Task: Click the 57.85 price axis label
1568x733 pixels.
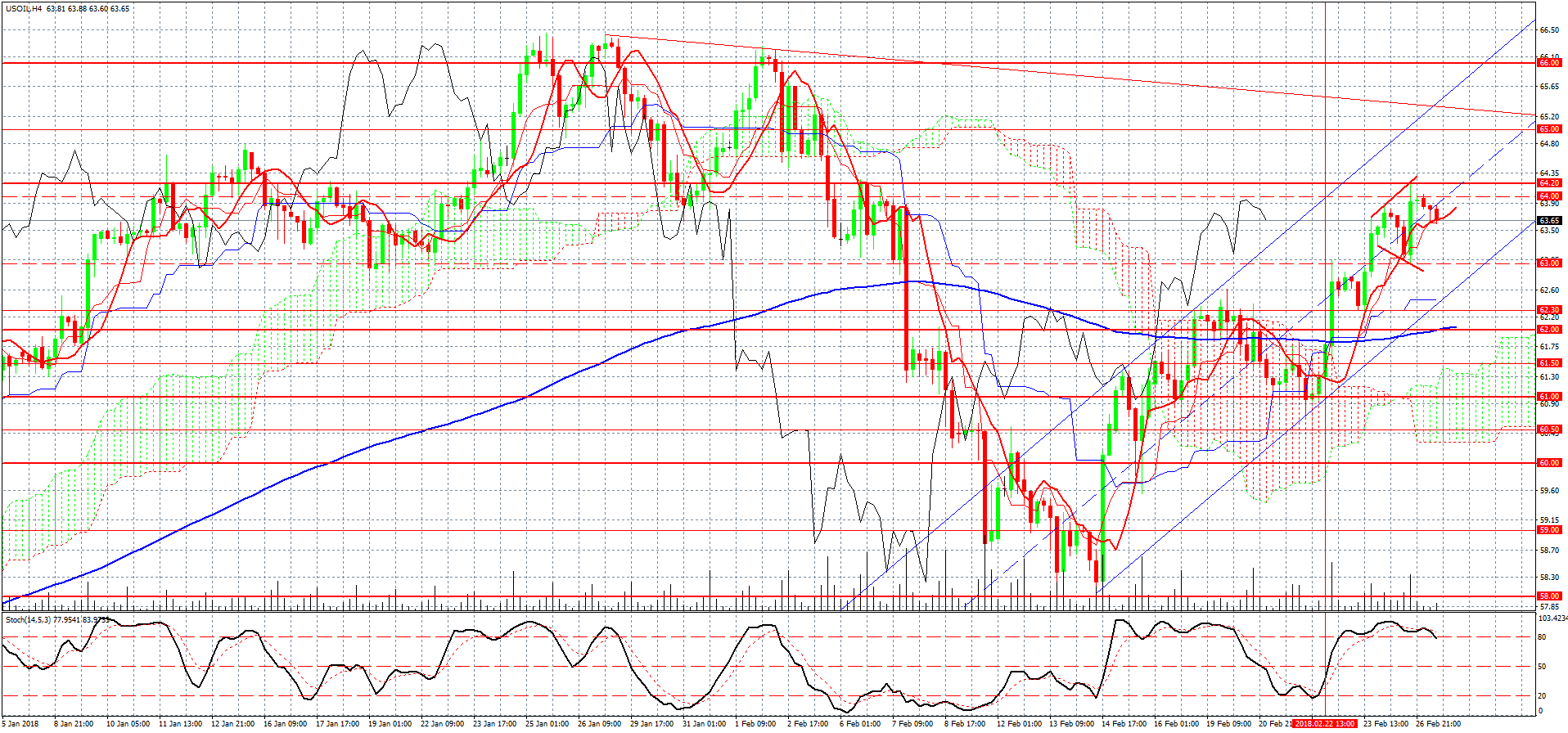Action: [x=1549, y=608]
